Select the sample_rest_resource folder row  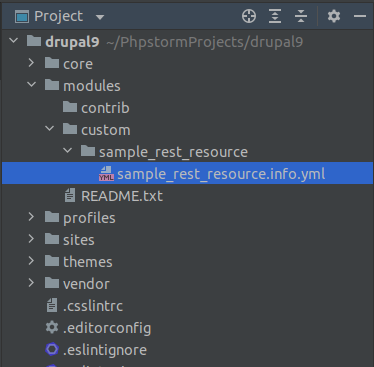click(187, 151)
